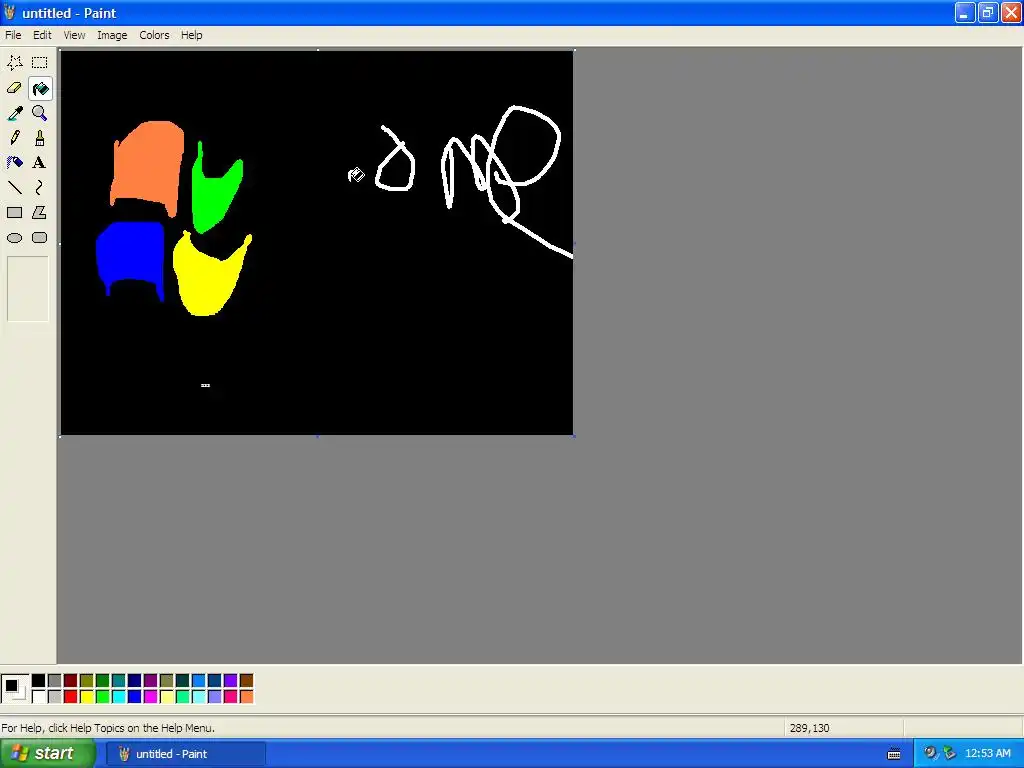Screen dimensions: 1024x768
Task: Pick the Eraser tool
Action: pyautogui.click(x=14, y=88)
